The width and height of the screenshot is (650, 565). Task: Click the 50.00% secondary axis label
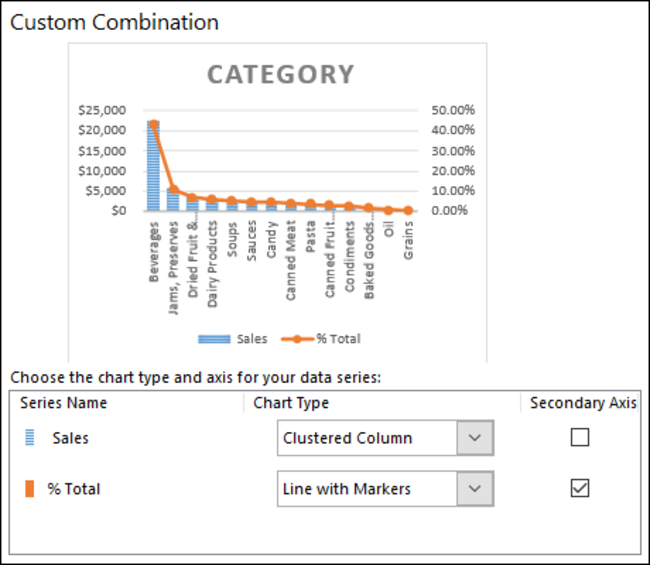[x=453, y=110]
